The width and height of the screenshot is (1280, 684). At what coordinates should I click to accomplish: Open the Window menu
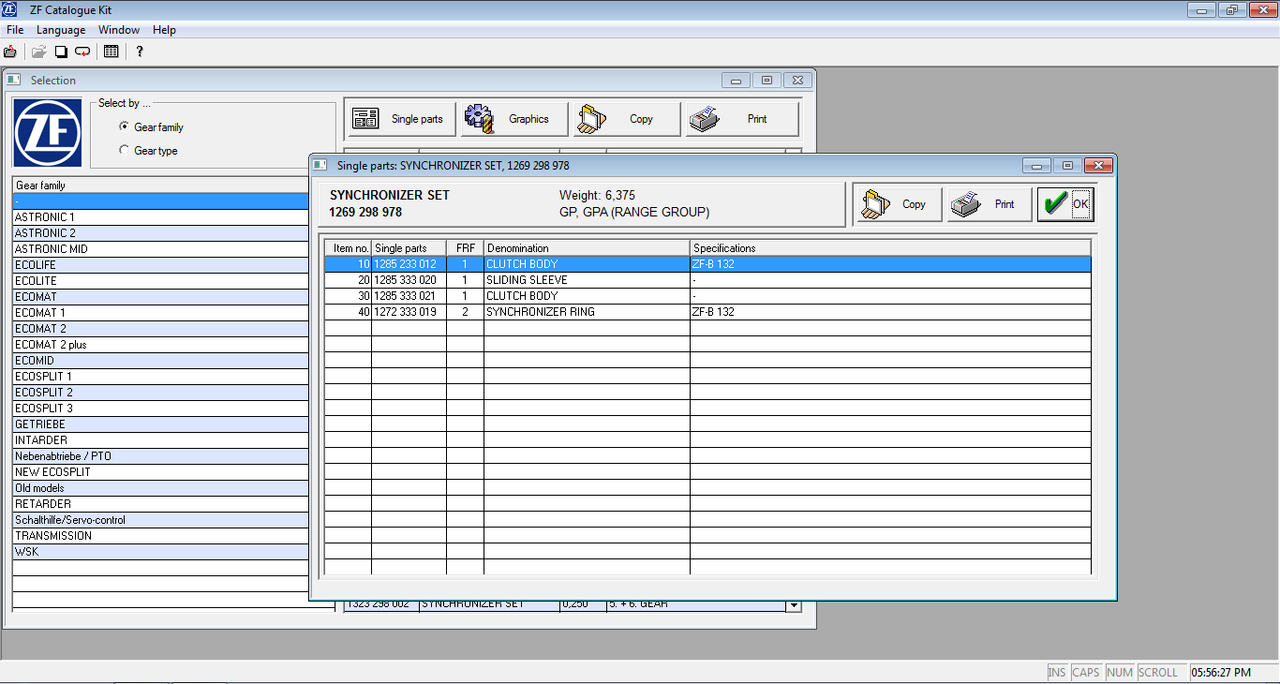pos(119,30)
